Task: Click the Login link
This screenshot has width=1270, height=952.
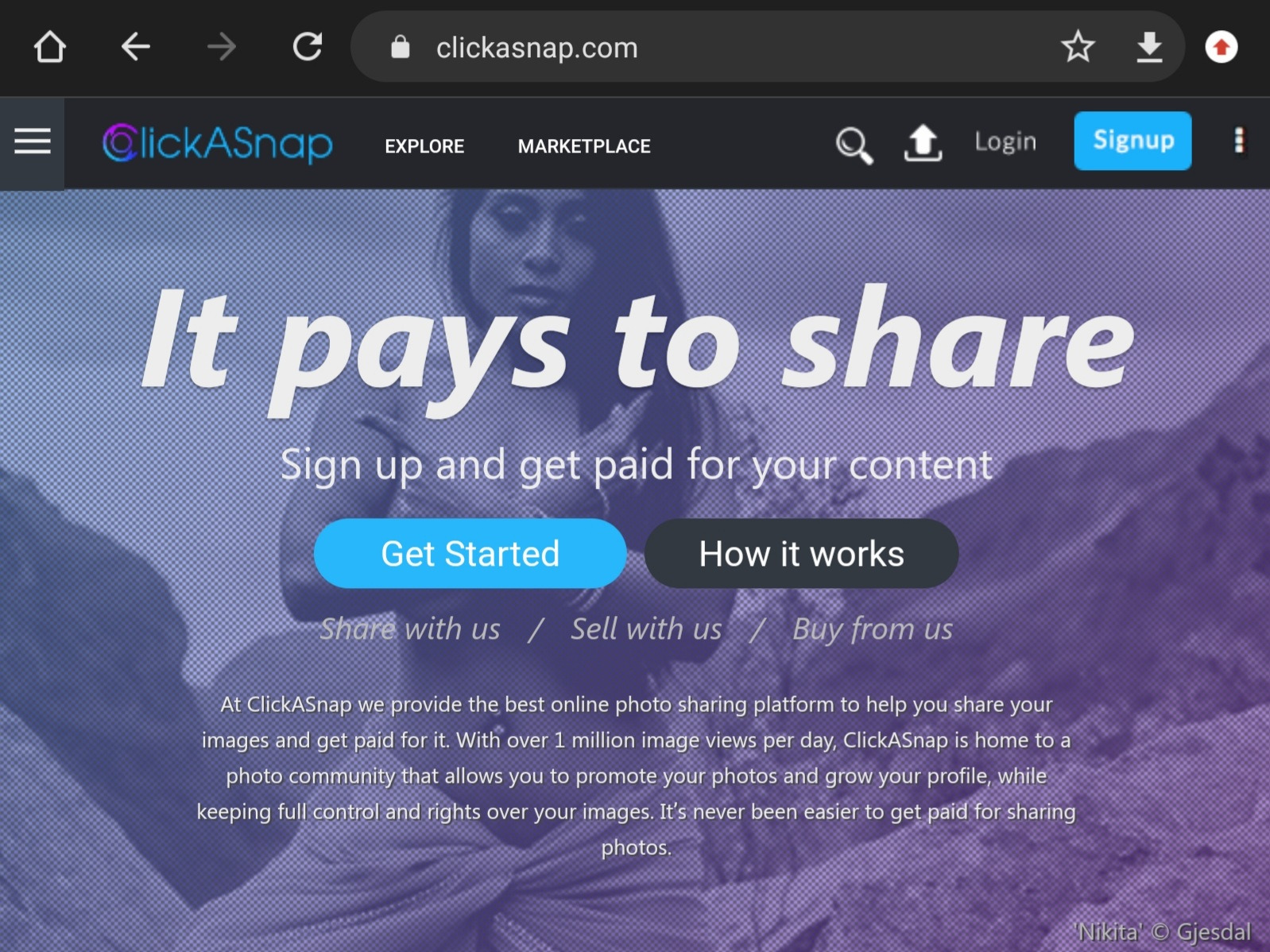Action: 1005,141
